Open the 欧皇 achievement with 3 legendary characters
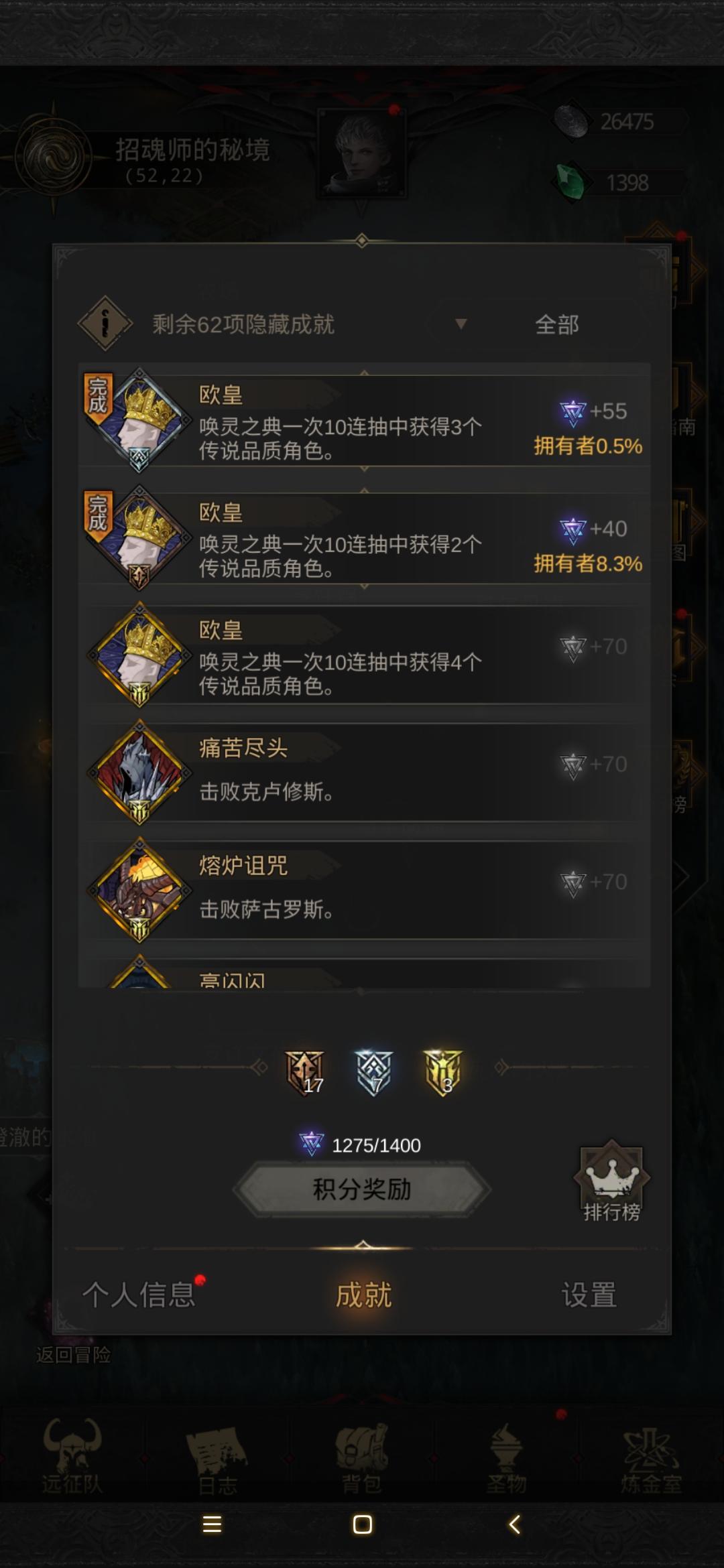 (364, 420)
